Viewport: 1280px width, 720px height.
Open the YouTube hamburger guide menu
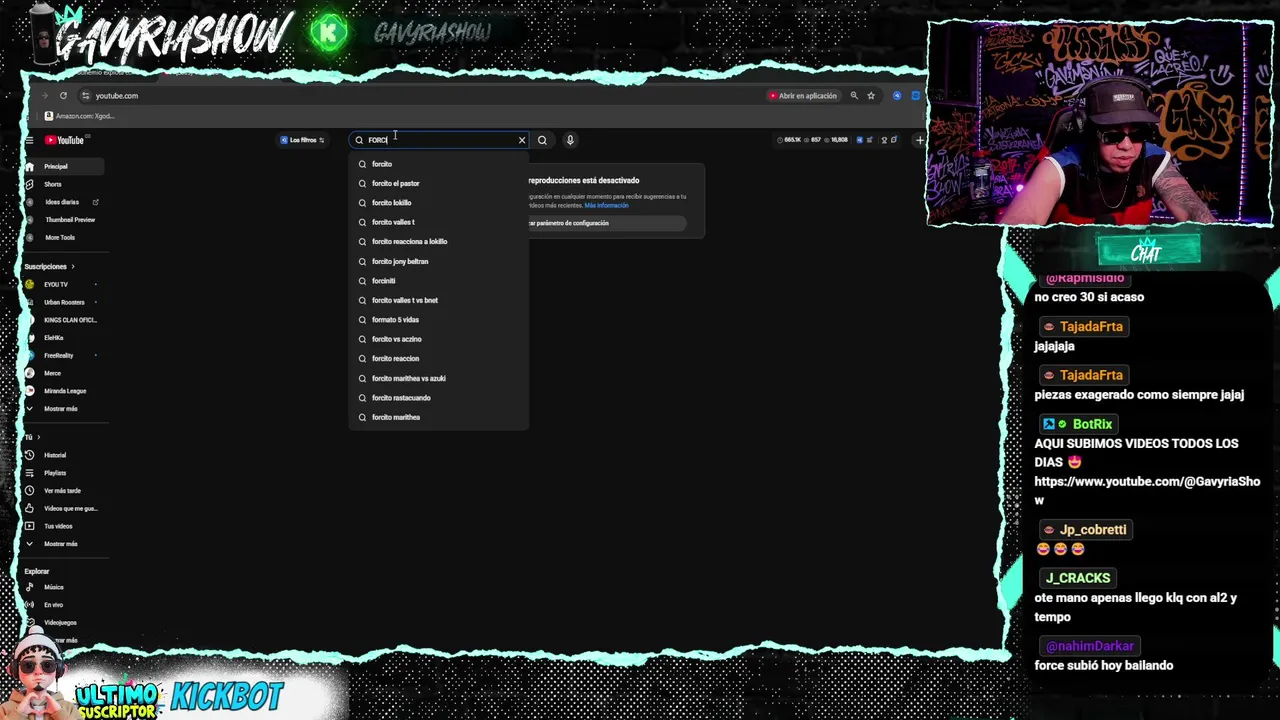pos(29,140)
